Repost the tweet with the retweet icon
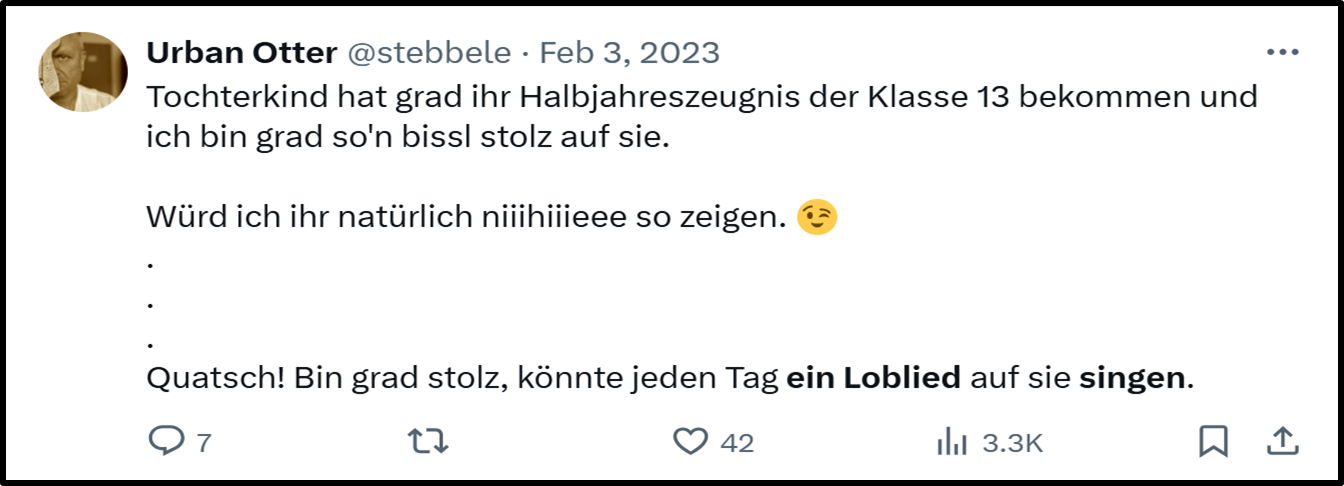This screenshot has height=486, width=1344. (x=428, y=441)
